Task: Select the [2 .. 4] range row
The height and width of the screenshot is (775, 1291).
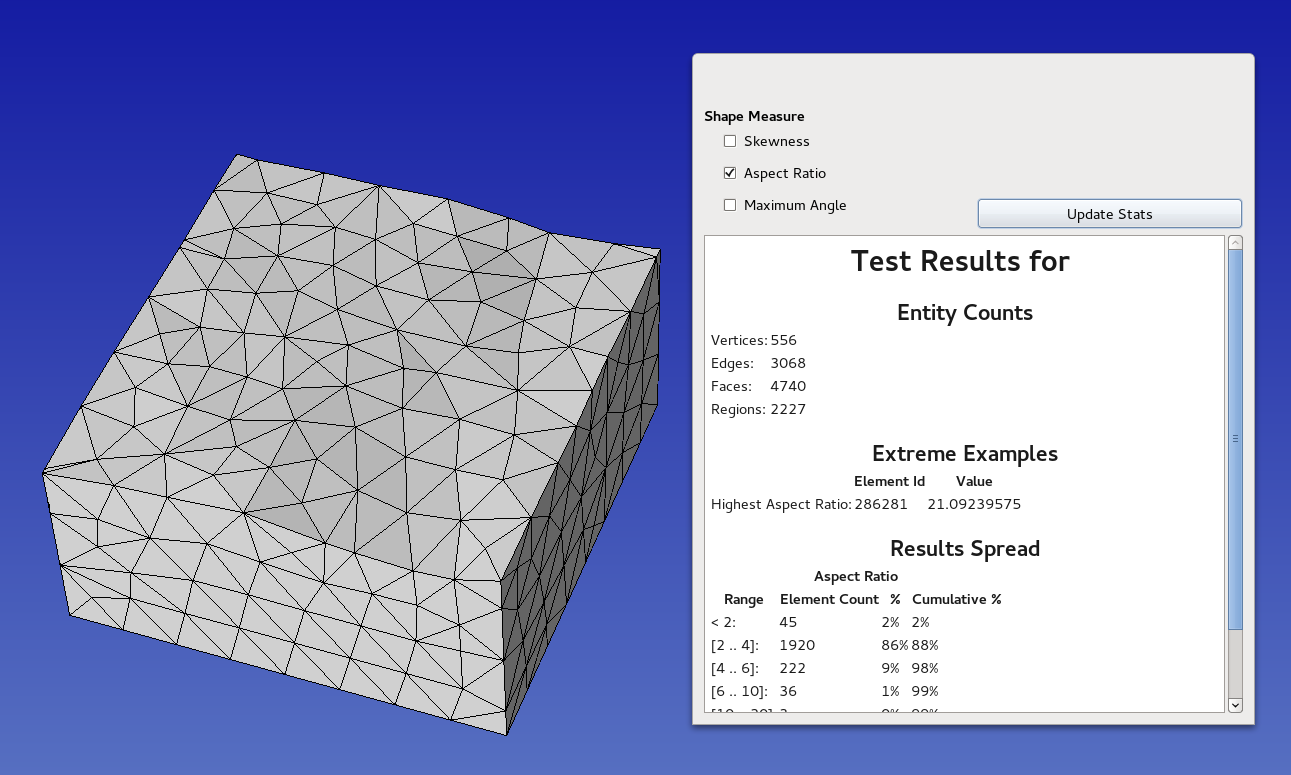Action: [735, 645]
